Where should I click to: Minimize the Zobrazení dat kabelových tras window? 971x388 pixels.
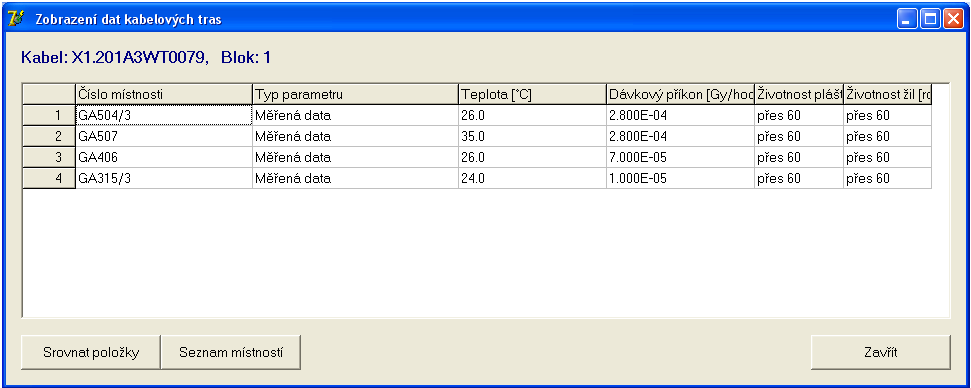click(x=907, y=19)
